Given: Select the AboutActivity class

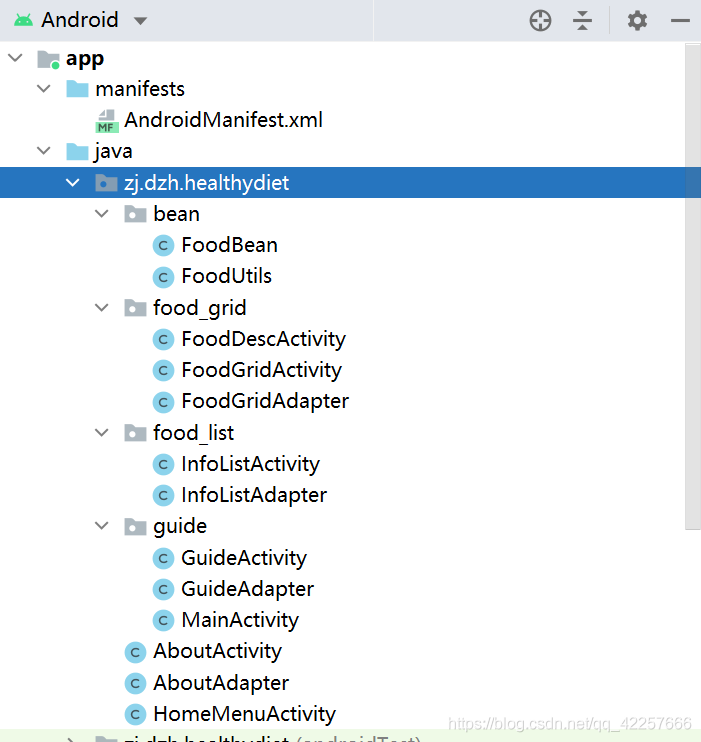Looking at the screenshot, I should 217,652.
